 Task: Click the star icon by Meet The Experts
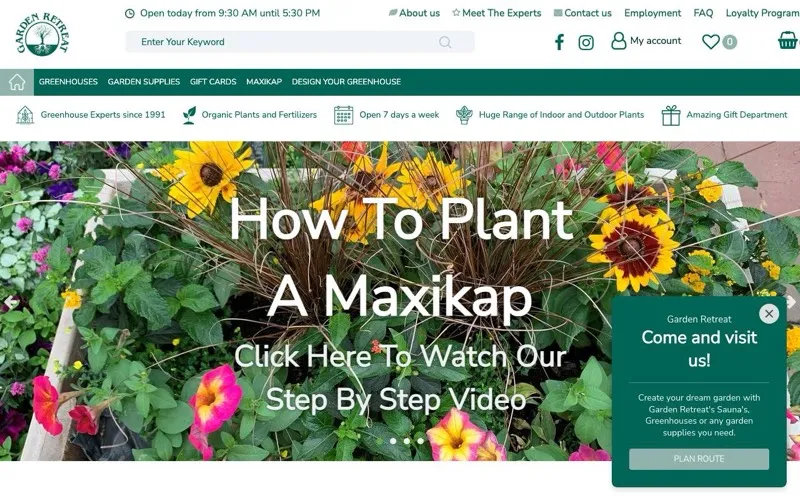pyautogui.click(x=456, y=12)
